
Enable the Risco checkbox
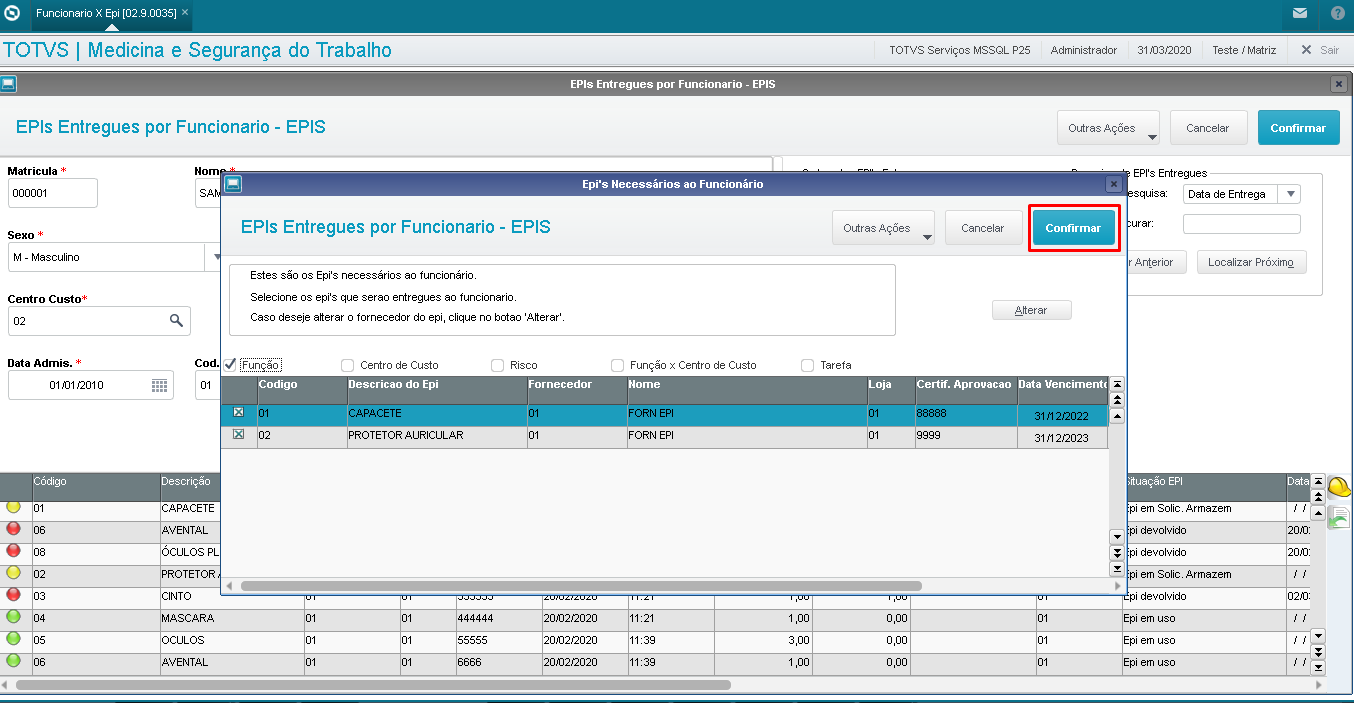pyautogui.click(x=497, y=365)
